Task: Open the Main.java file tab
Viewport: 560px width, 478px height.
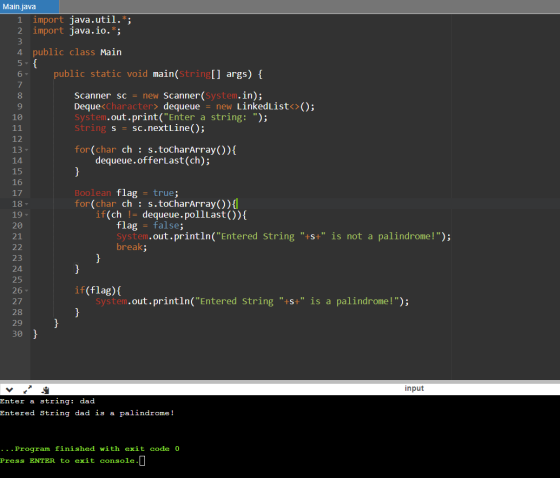Action: (29, 6)
